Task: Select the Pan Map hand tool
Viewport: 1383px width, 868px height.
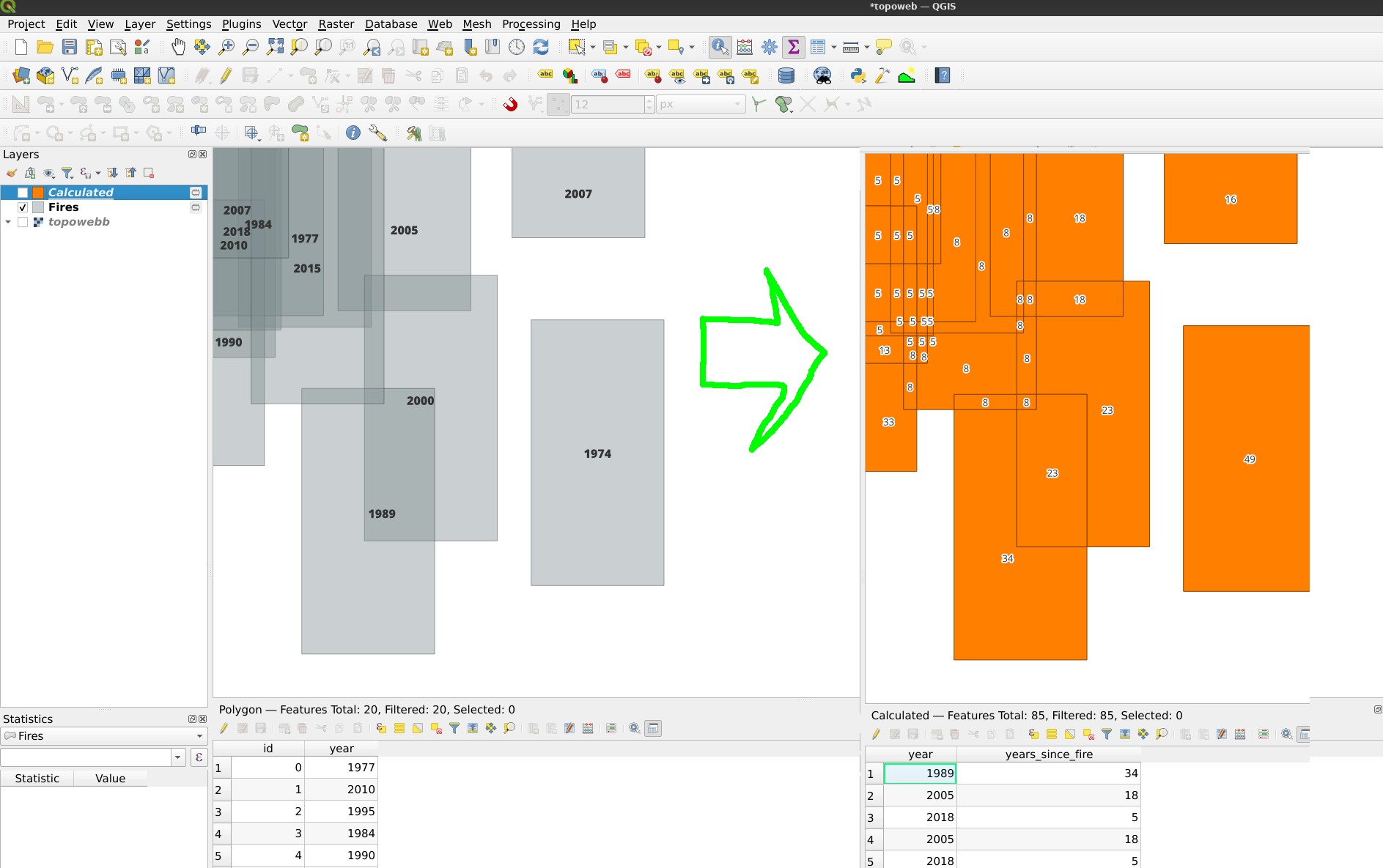Action: 178,48
